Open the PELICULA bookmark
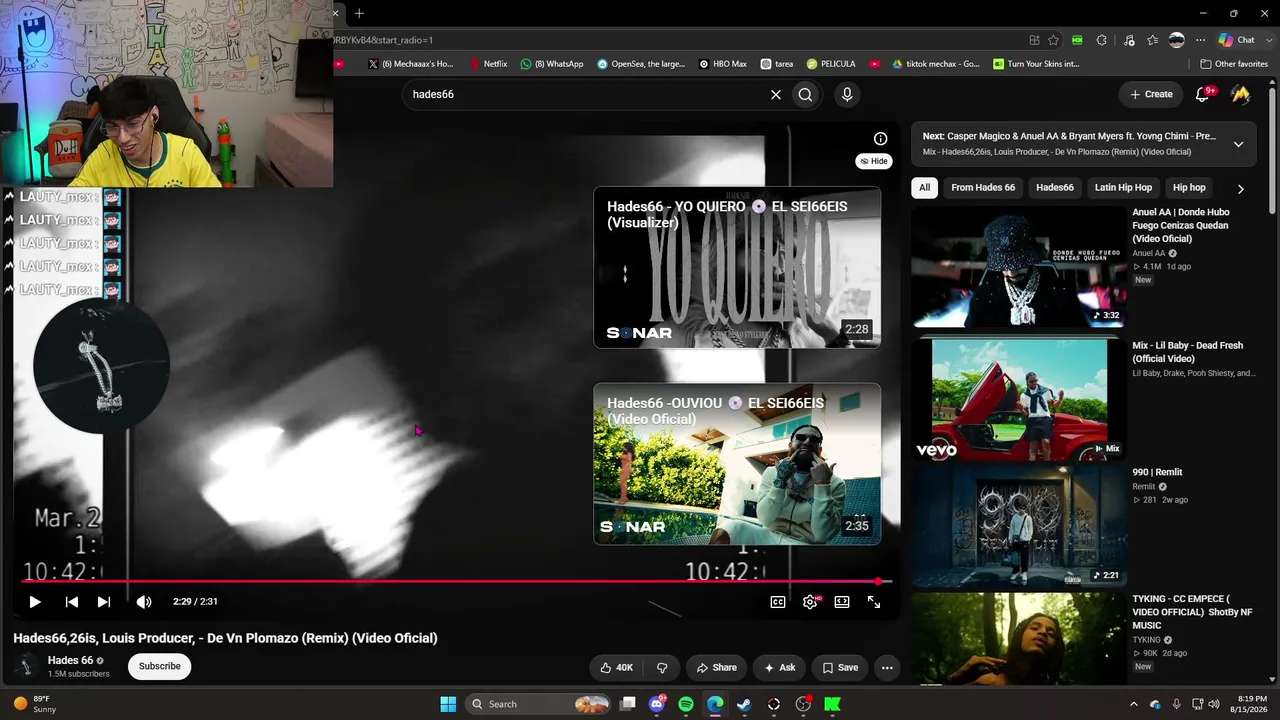This screenshot has height=720, width=1280. (831, 64)
